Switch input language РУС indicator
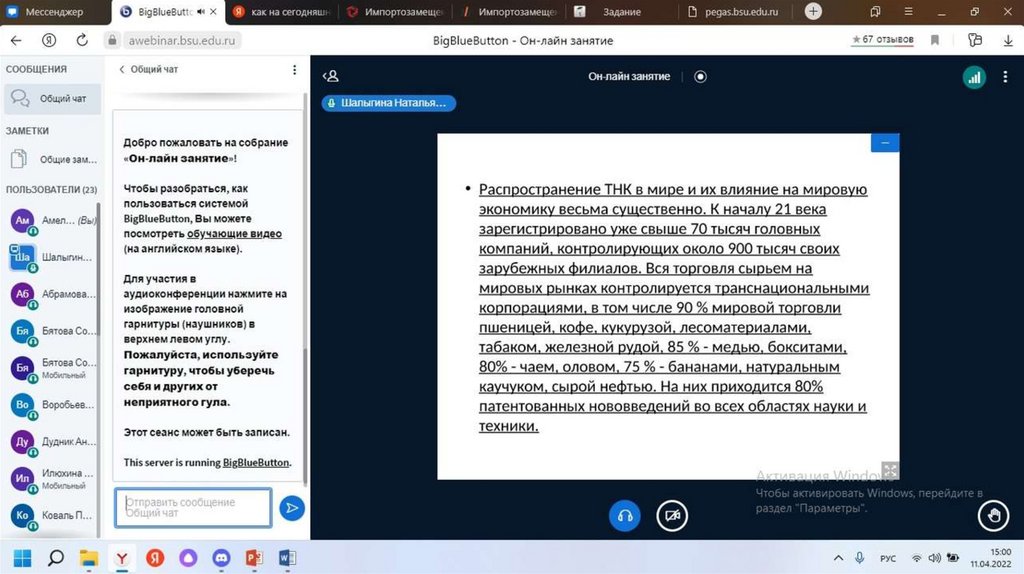Viewport: 1024px width, 574px height. [888, 558]
